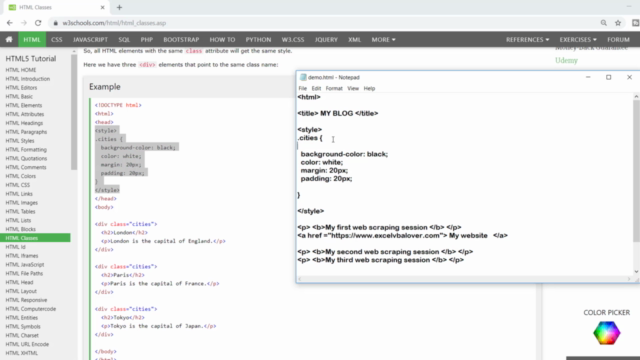Screen dimensions: 640x360
Task: Click the sidebar scrollbar thumb
Action: (x=74, y=112)
